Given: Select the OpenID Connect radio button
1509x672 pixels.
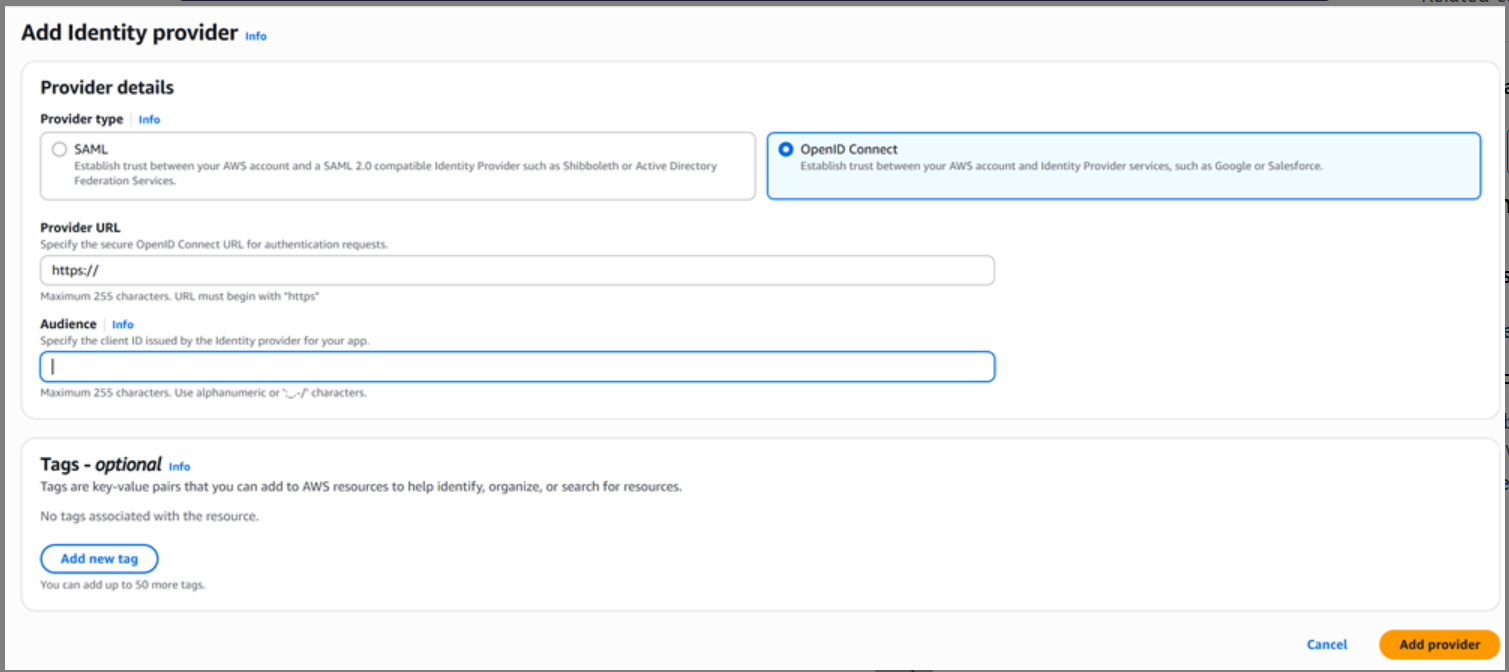Looking at the screenshot, I should click(x=784, y=148).
